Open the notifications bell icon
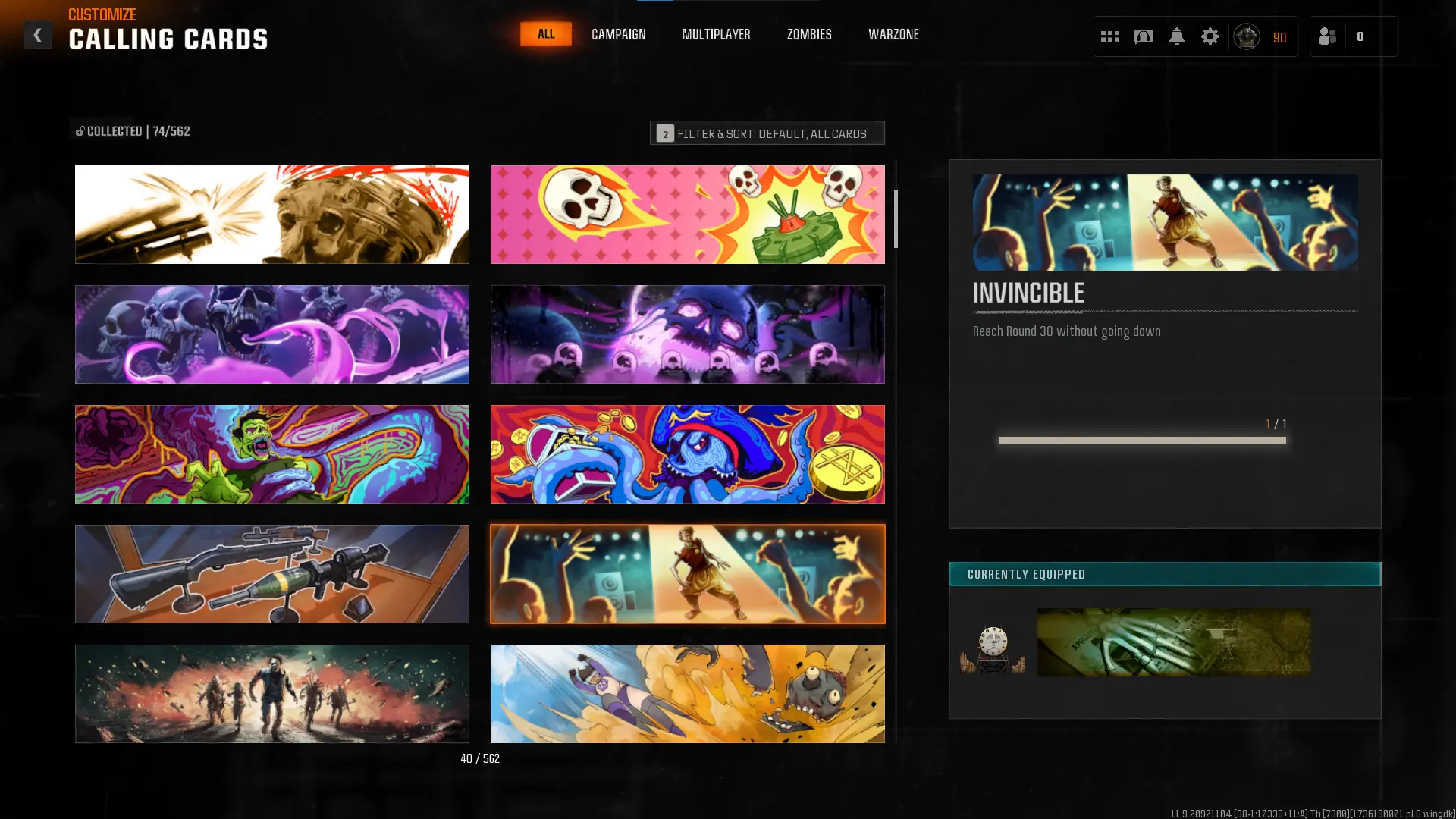 pyautogui.click(x=1176, y=36)
